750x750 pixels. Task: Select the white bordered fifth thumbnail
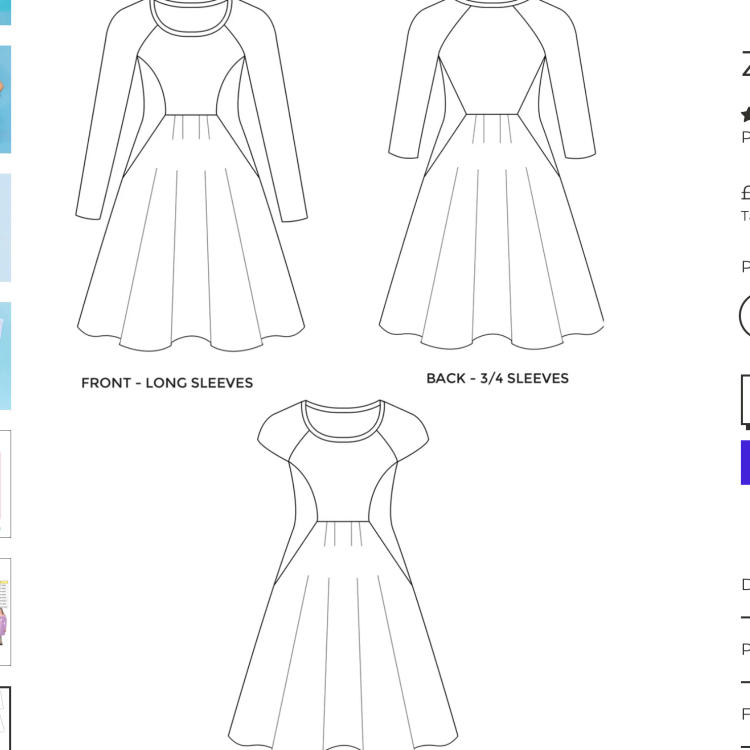tap(5, 484)
